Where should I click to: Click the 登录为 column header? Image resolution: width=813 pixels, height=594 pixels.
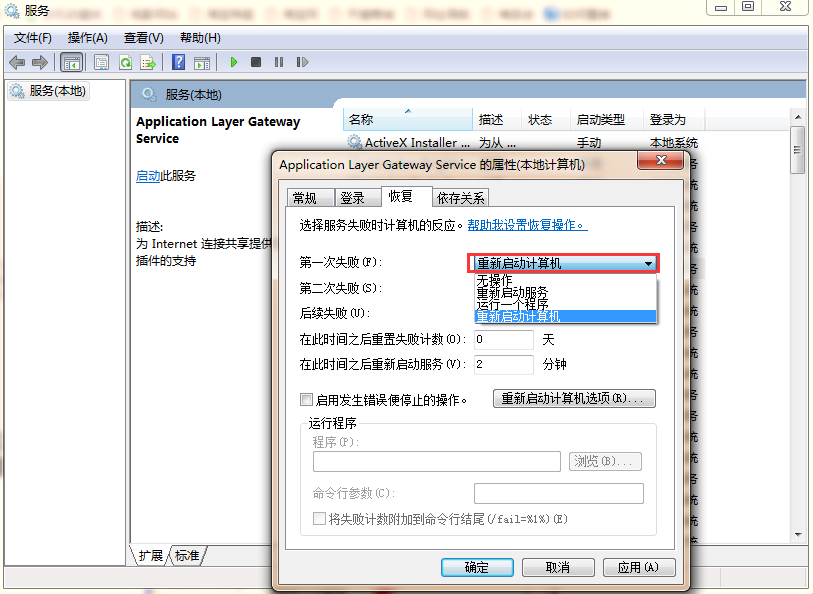pyautogui.click(x=672, y=120)
